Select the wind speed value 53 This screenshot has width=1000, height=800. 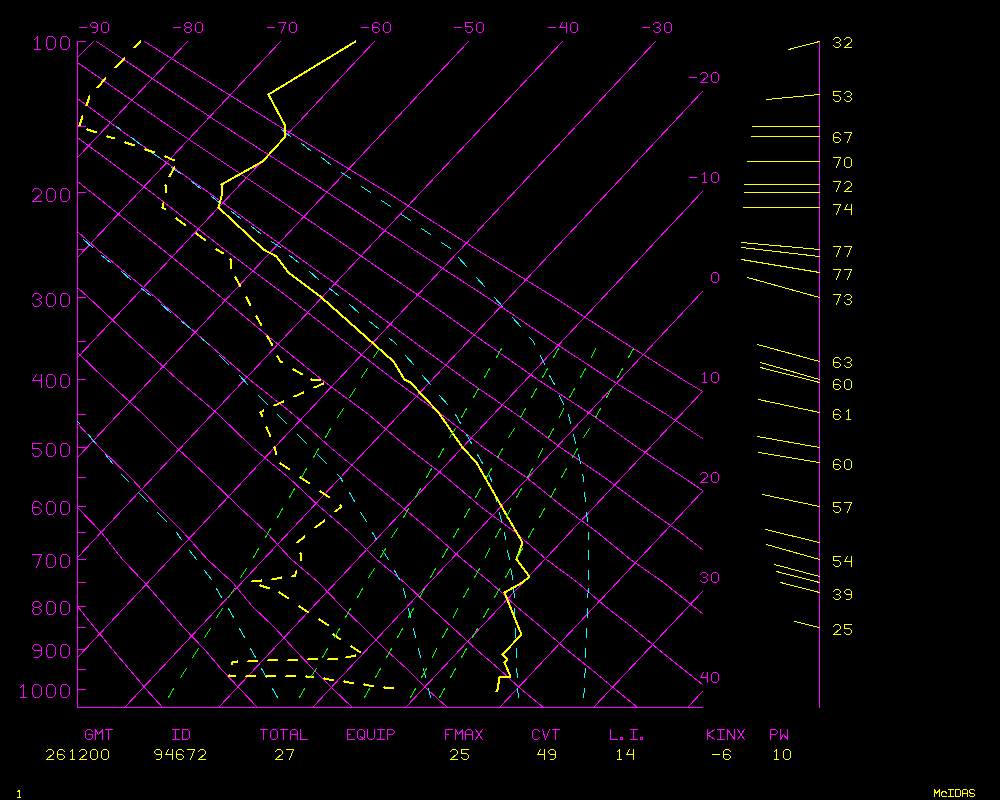click(x=842, y=97)
